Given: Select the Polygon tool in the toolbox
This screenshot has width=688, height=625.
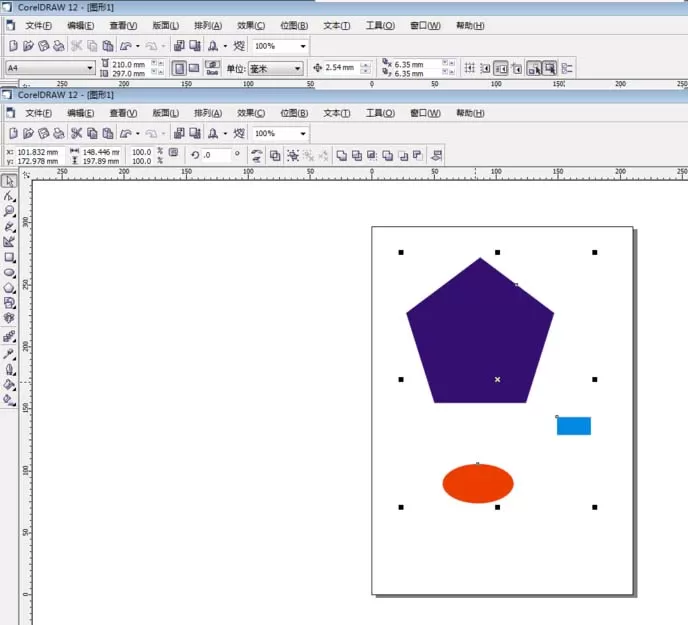Looking at the screenshot, I should pyautogui.click(x=9, y=288).
